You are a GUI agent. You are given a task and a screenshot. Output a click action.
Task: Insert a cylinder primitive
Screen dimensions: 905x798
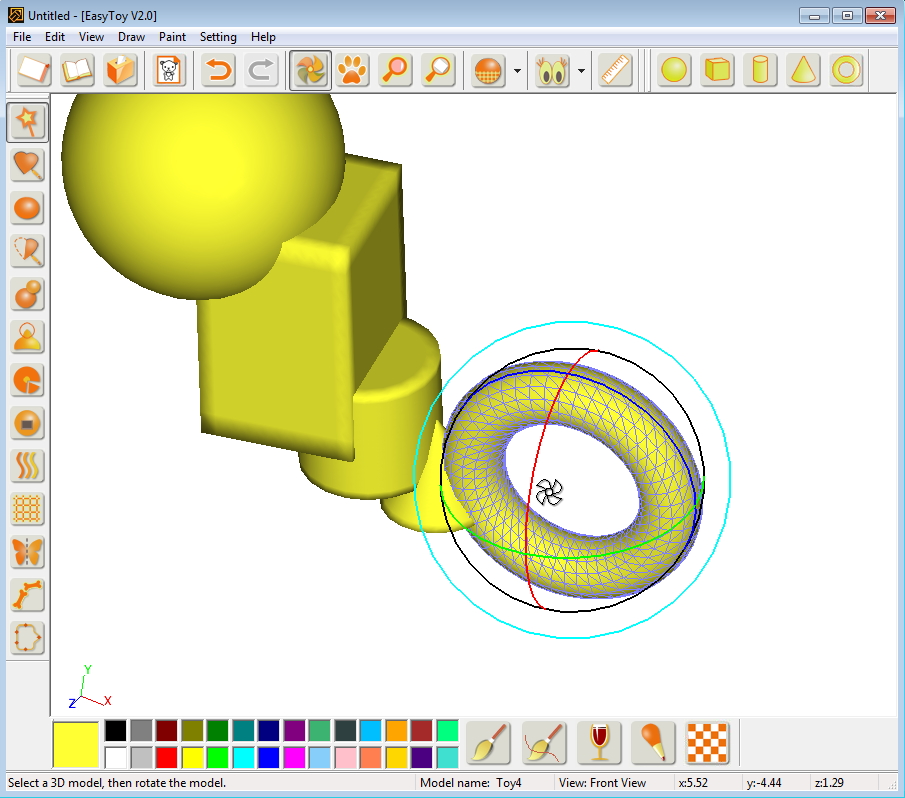(760, 70)
